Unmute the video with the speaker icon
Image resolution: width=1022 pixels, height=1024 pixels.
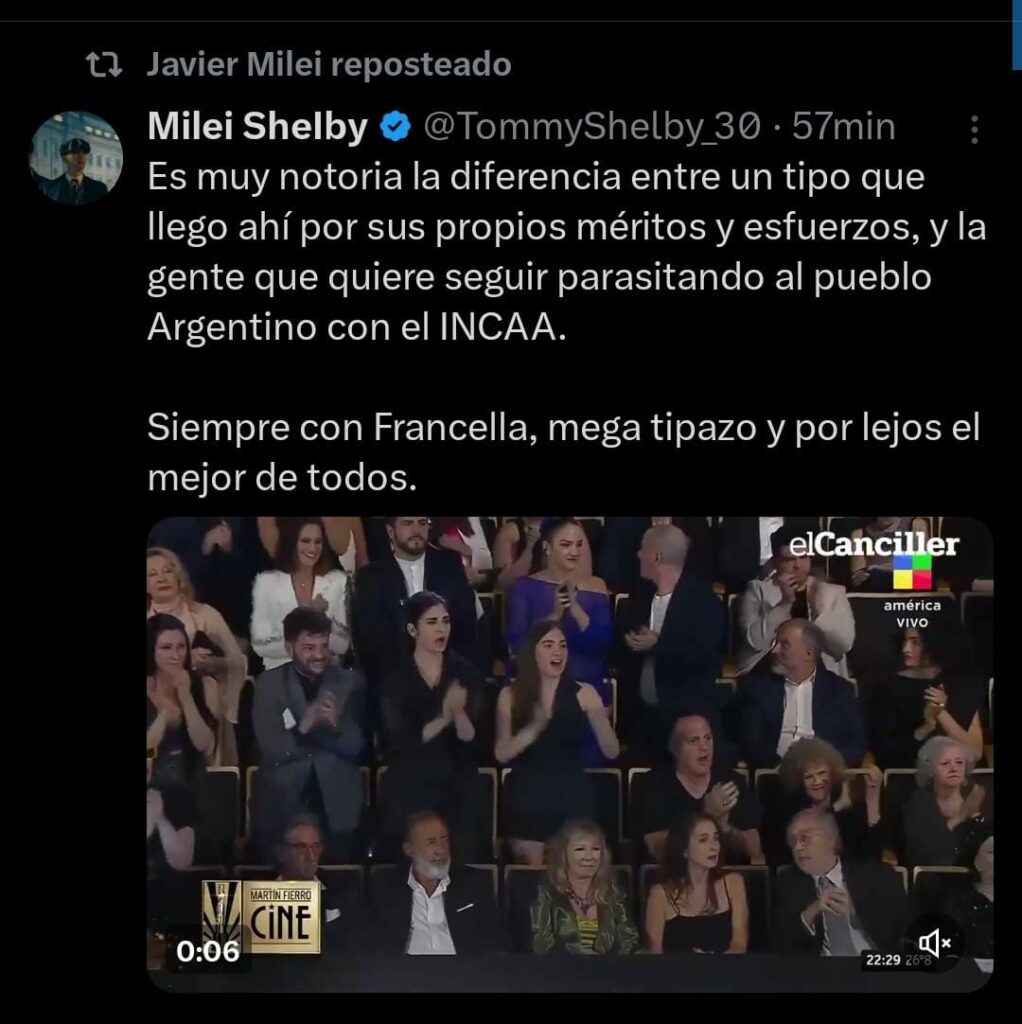pyautogui.click(x=935, y=943)
